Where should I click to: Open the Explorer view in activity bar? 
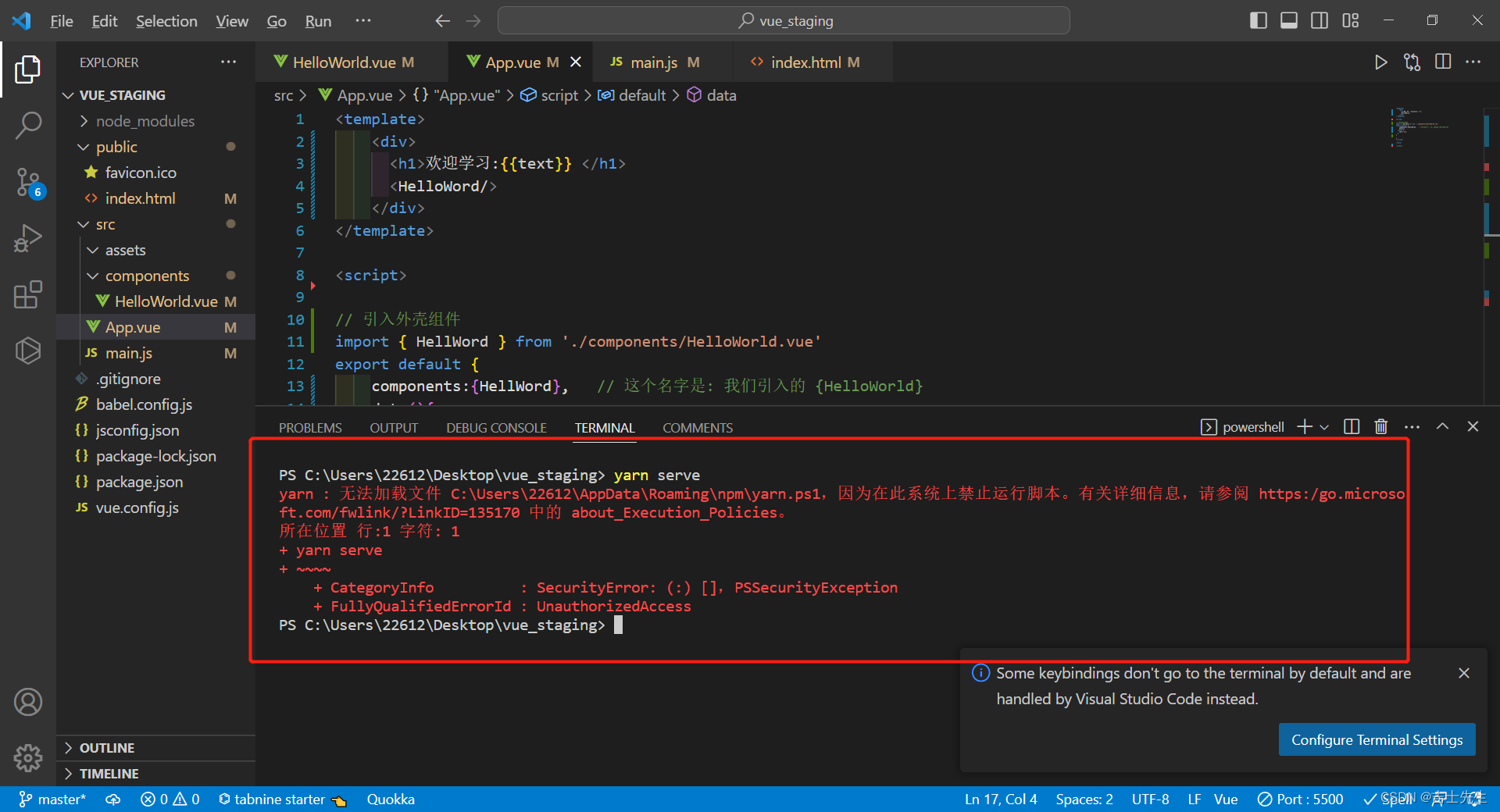28,69
